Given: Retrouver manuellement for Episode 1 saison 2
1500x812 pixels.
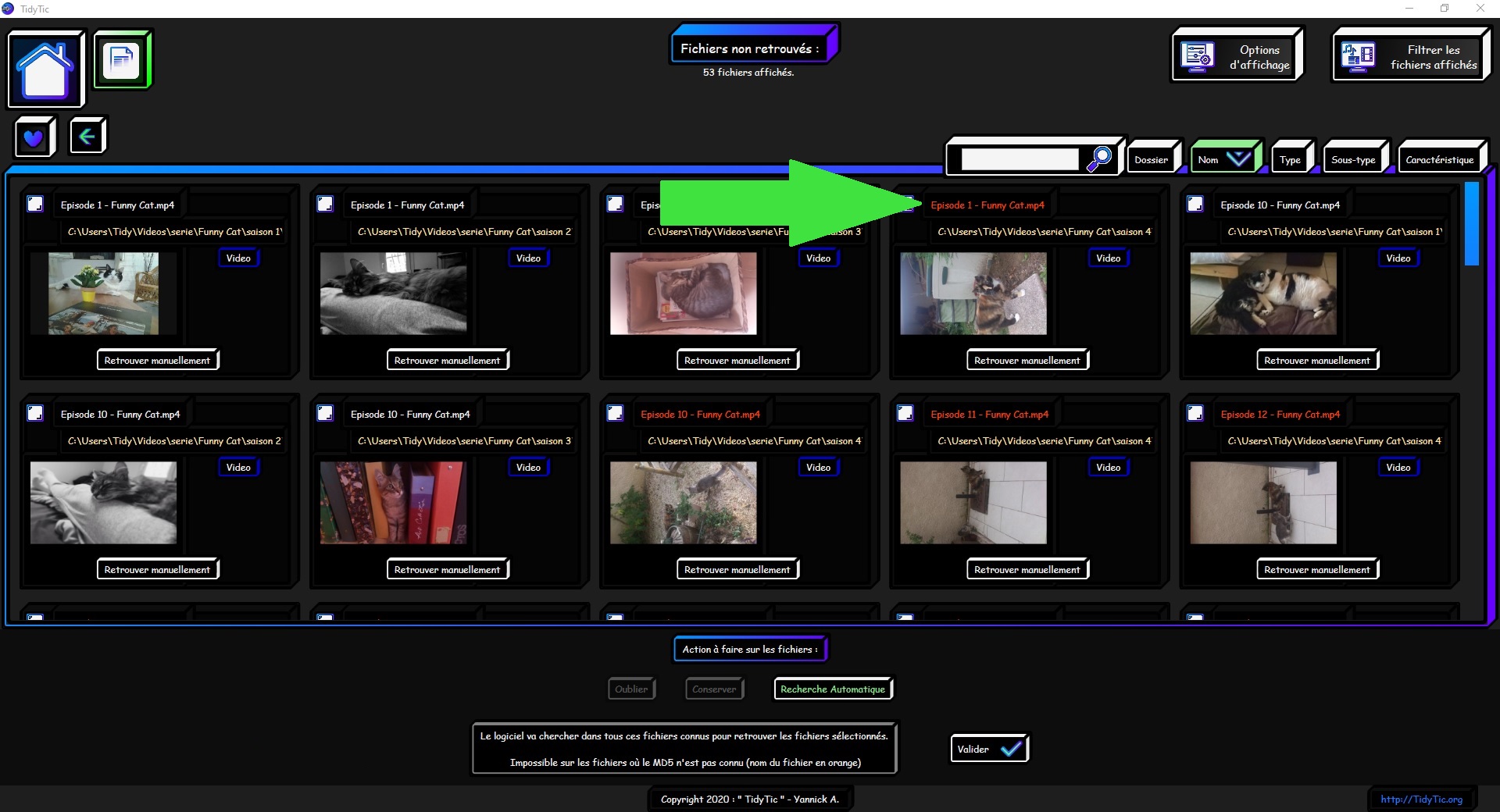Looking at the screenshot, I should (x=447, y=360).
